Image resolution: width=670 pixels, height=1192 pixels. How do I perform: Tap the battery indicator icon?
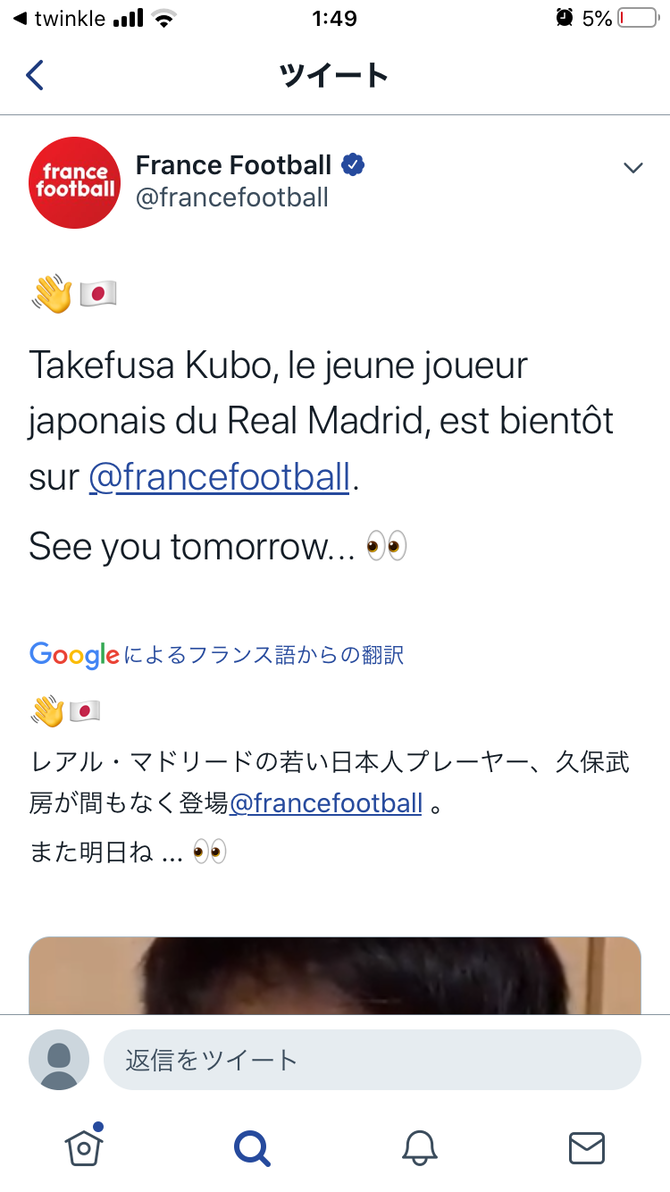(637, 18)
